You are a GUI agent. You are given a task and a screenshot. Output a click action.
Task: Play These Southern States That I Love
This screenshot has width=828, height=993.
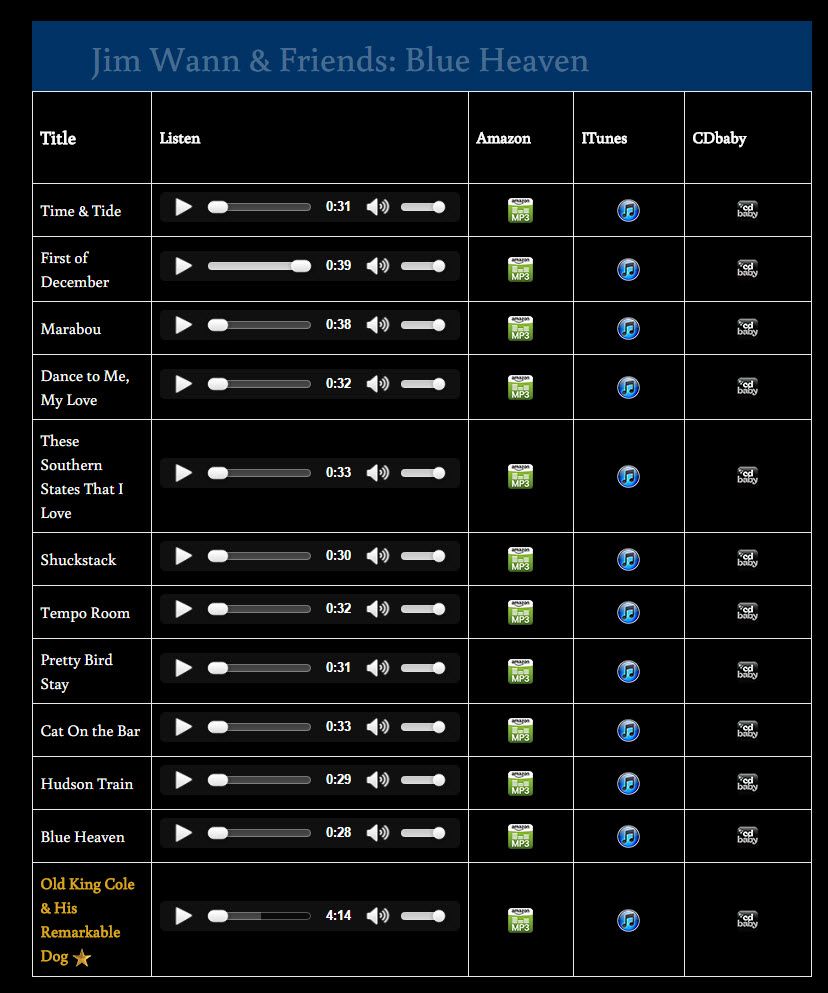(x=184, y=473)
